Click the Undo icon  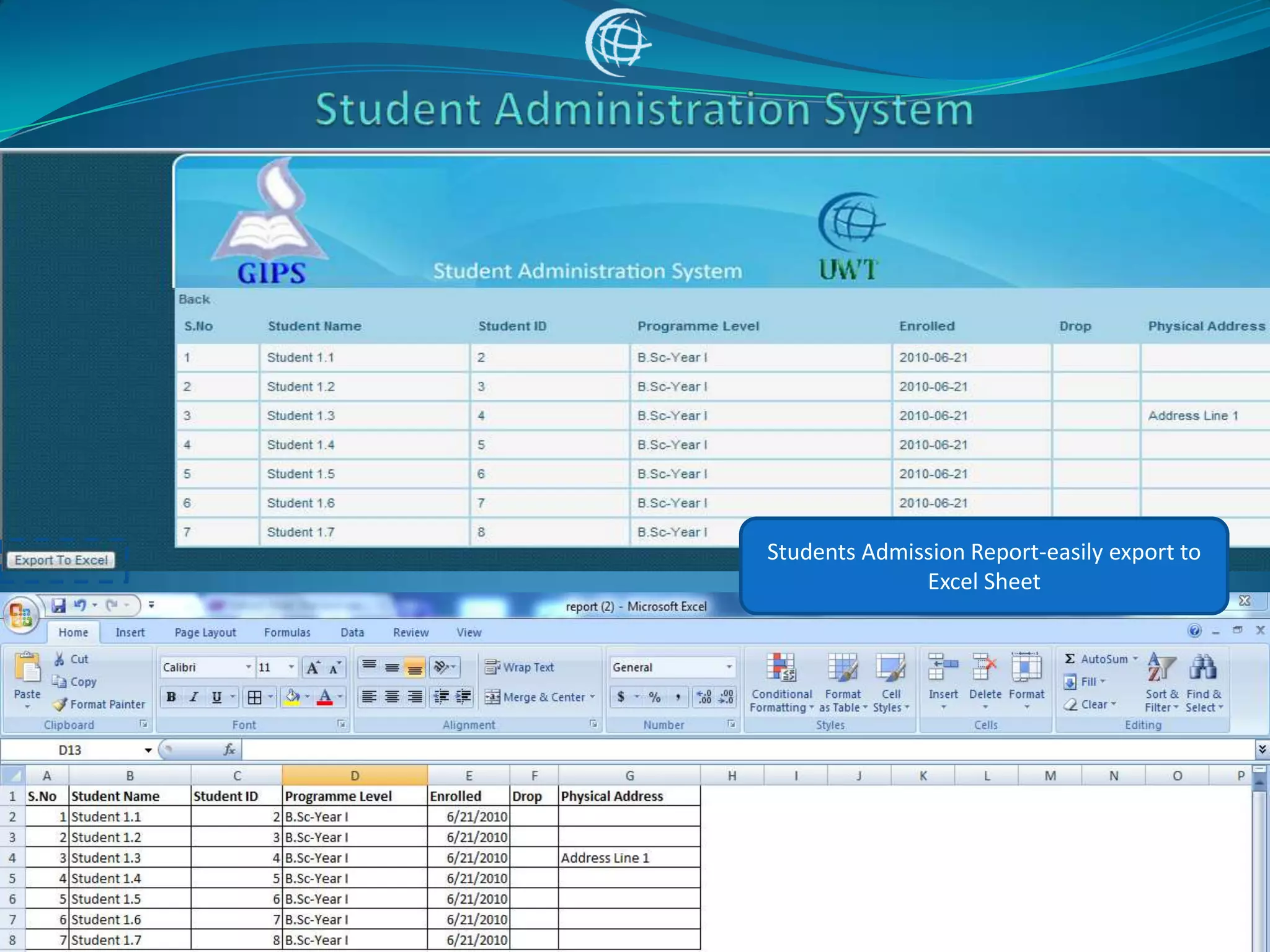click(79, 605)
